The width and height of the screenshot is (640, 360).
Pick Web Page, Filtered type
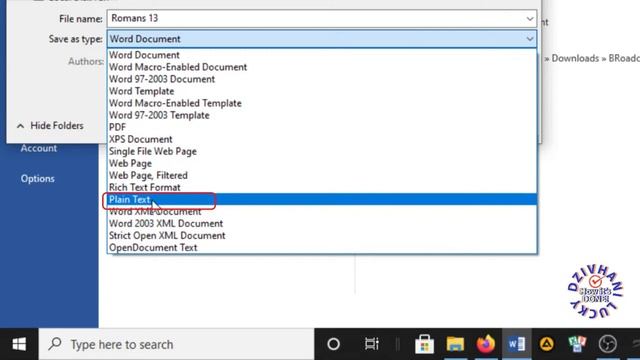pos(322,176)
